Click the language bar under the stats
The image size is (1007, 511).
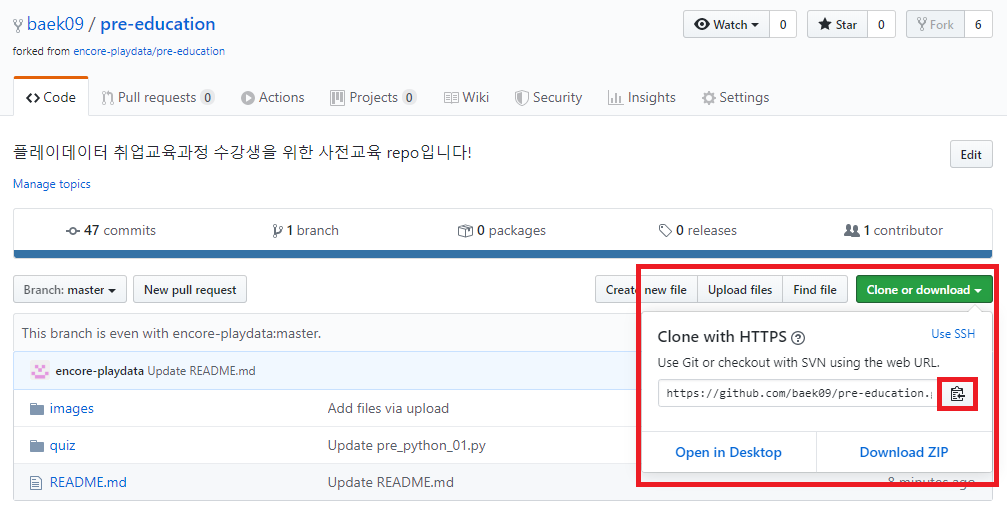point(503,254)
